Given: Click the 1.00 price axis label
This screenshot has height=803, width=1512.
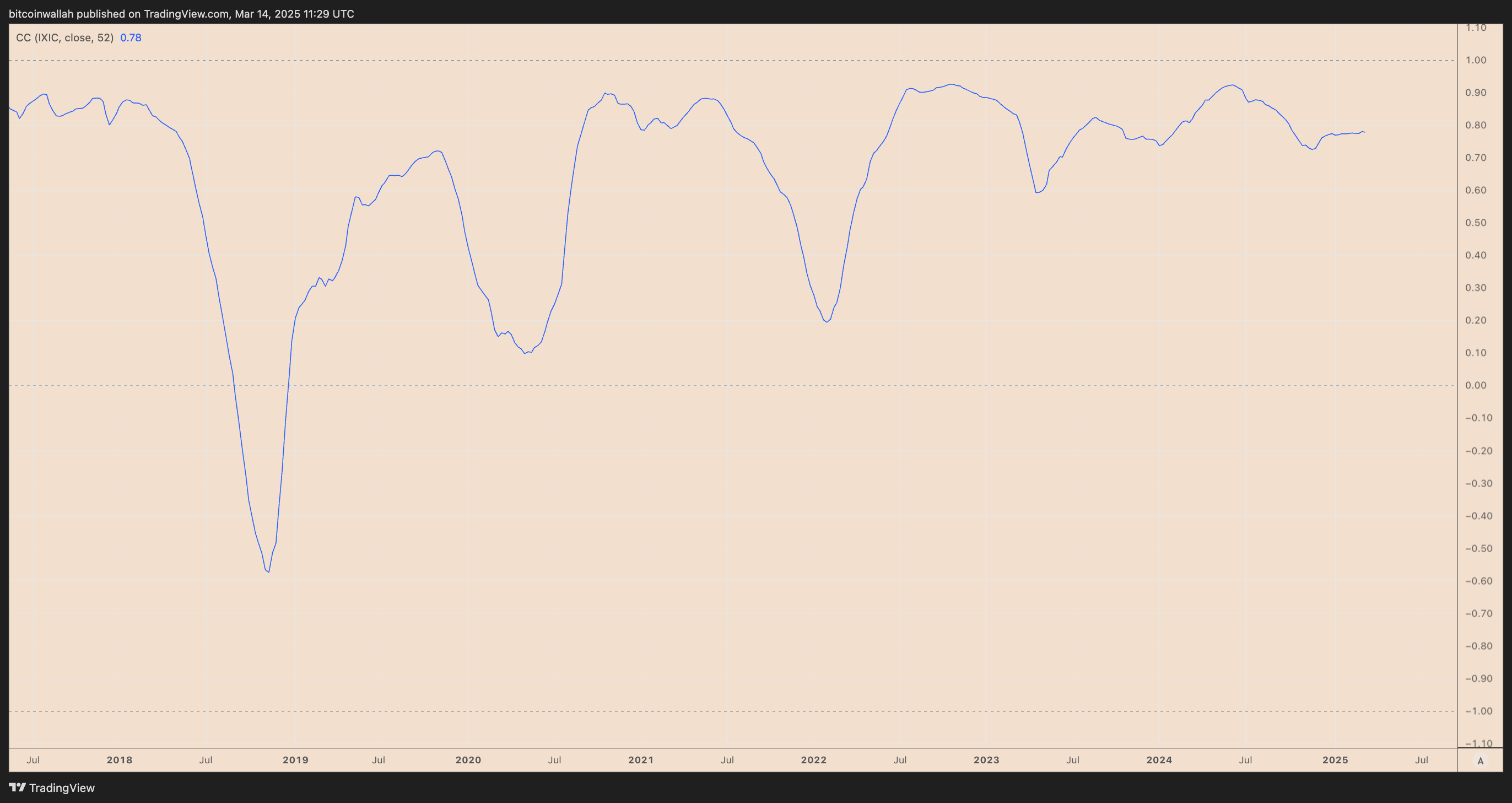Looking at the screenshot, I should click(1476, 60).
